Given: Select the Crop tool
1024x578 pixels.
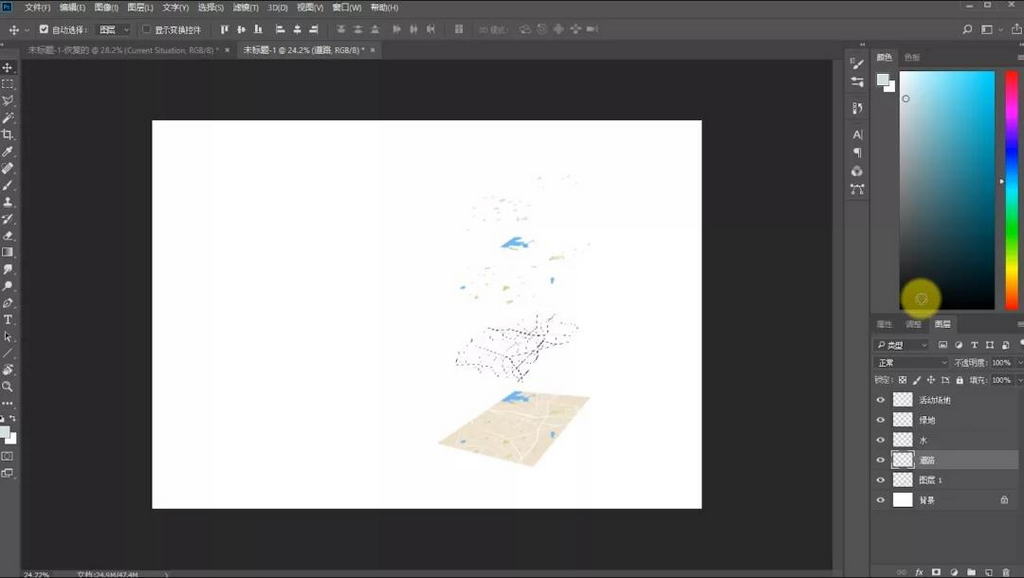Looking at the screenshot, I should pos(8,135).
